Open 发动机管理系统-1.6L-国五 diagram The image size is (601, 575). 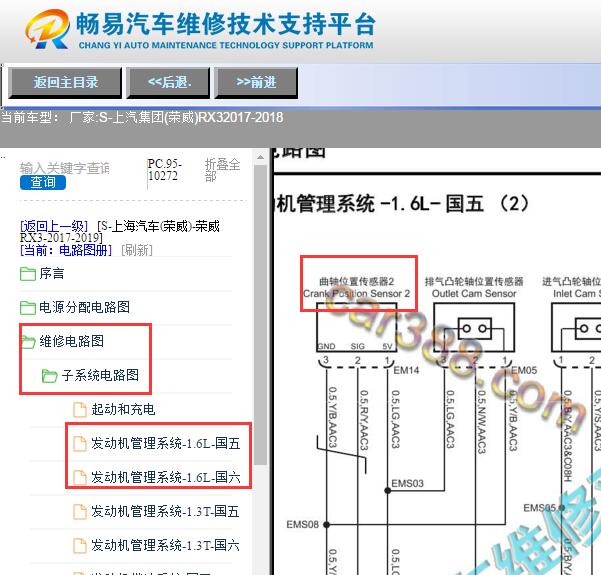[166, 444]
